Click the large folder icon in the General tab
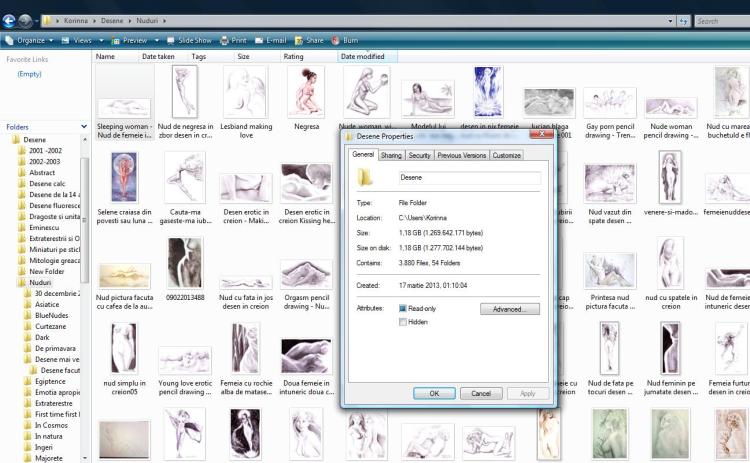Image resolution: width=750 pixels, height=463 pixels. click(365, 177)
